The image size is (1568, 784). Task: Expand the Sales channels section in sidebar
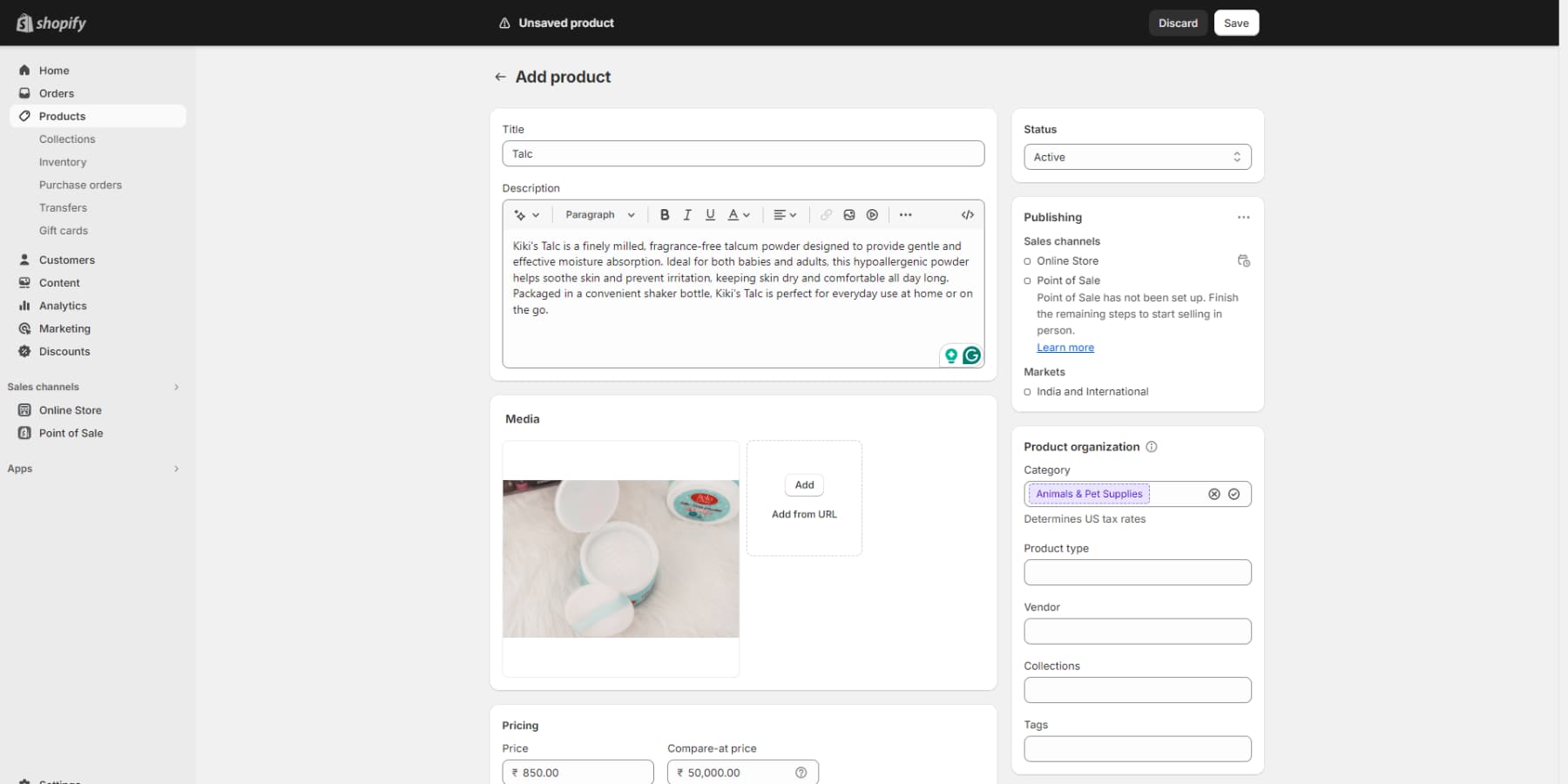pyautogui.click(x=176, y=387)
